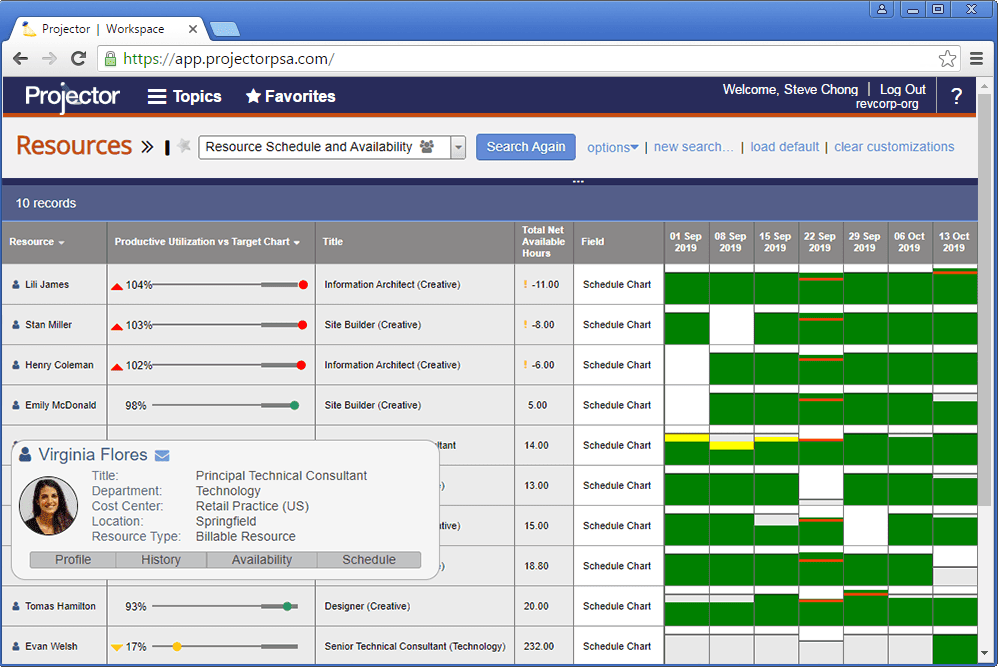Open the help question mark icon
This screenshot has width=1000, height=667.
coord(956,97)
